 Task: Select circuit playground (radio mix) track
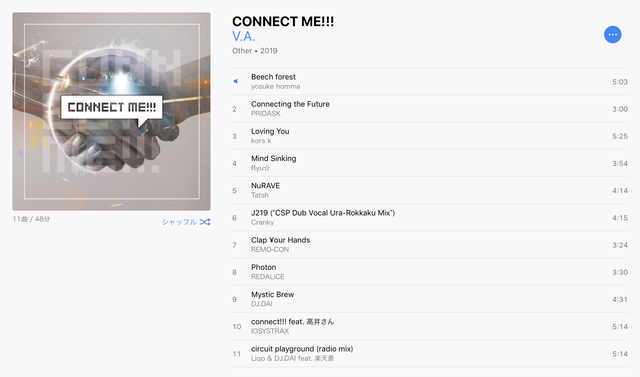(430, 354)
